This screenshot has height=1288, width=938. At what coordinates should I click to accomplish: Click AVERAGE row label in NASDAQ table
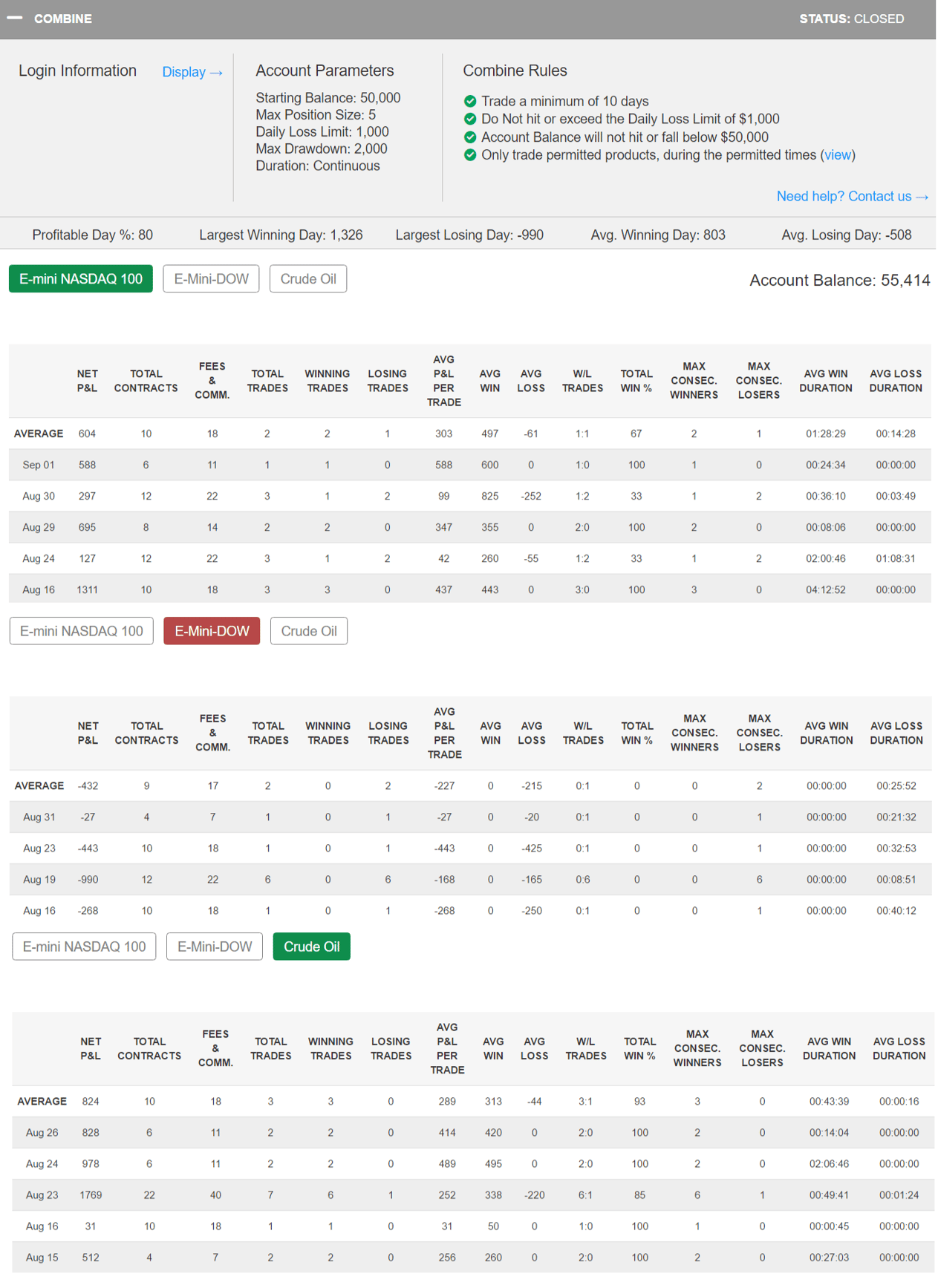click(39, 434)
